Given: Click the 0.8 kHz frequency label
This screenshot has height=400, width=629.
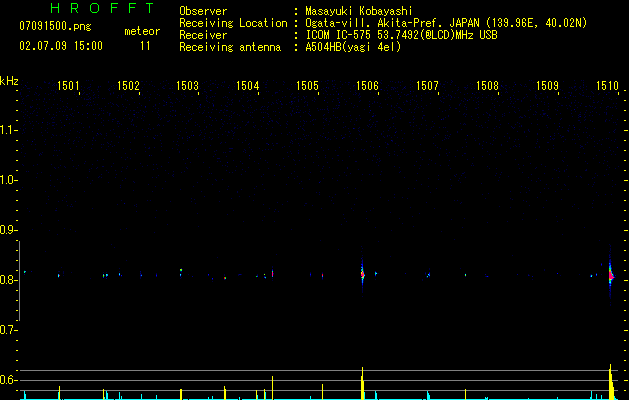Looking at the screenshot, I should [8, 280].
